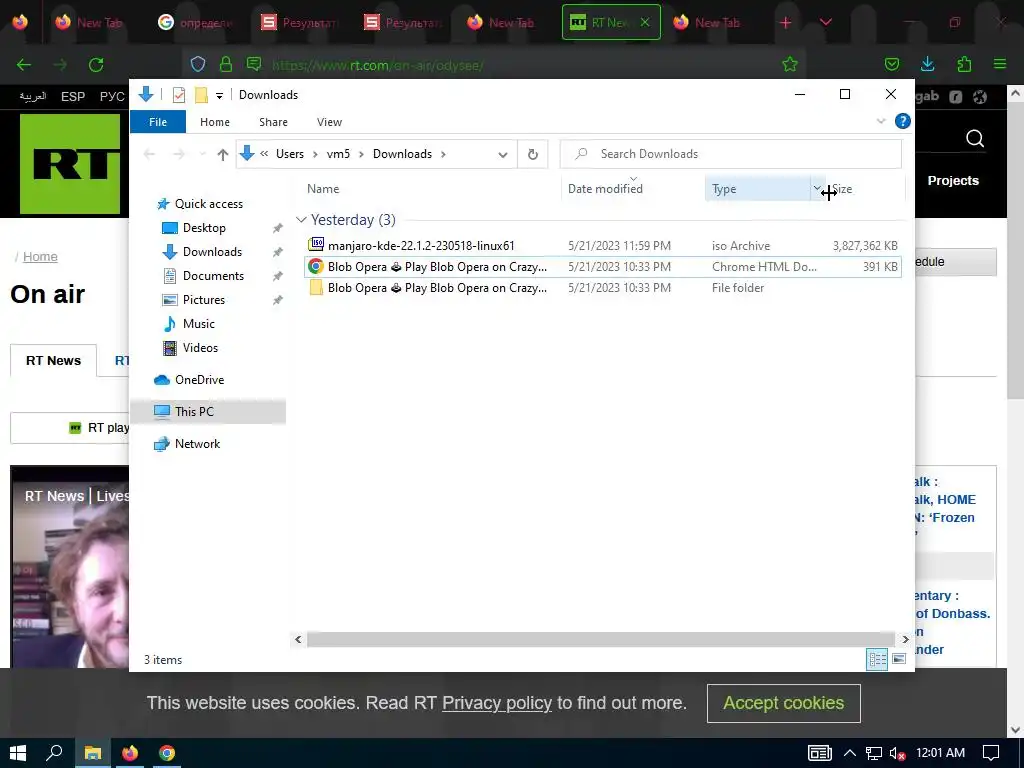The width and height of the screenshot is (1024, 768).
Task: Click Chrome icon in the taskbar
Action: (167, 753)
